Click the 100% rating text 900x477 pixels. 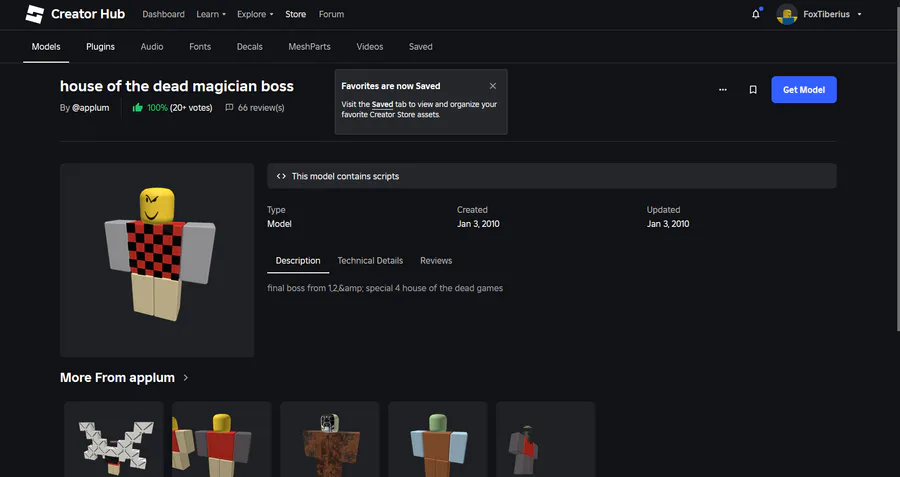click(x=157, y=107)
